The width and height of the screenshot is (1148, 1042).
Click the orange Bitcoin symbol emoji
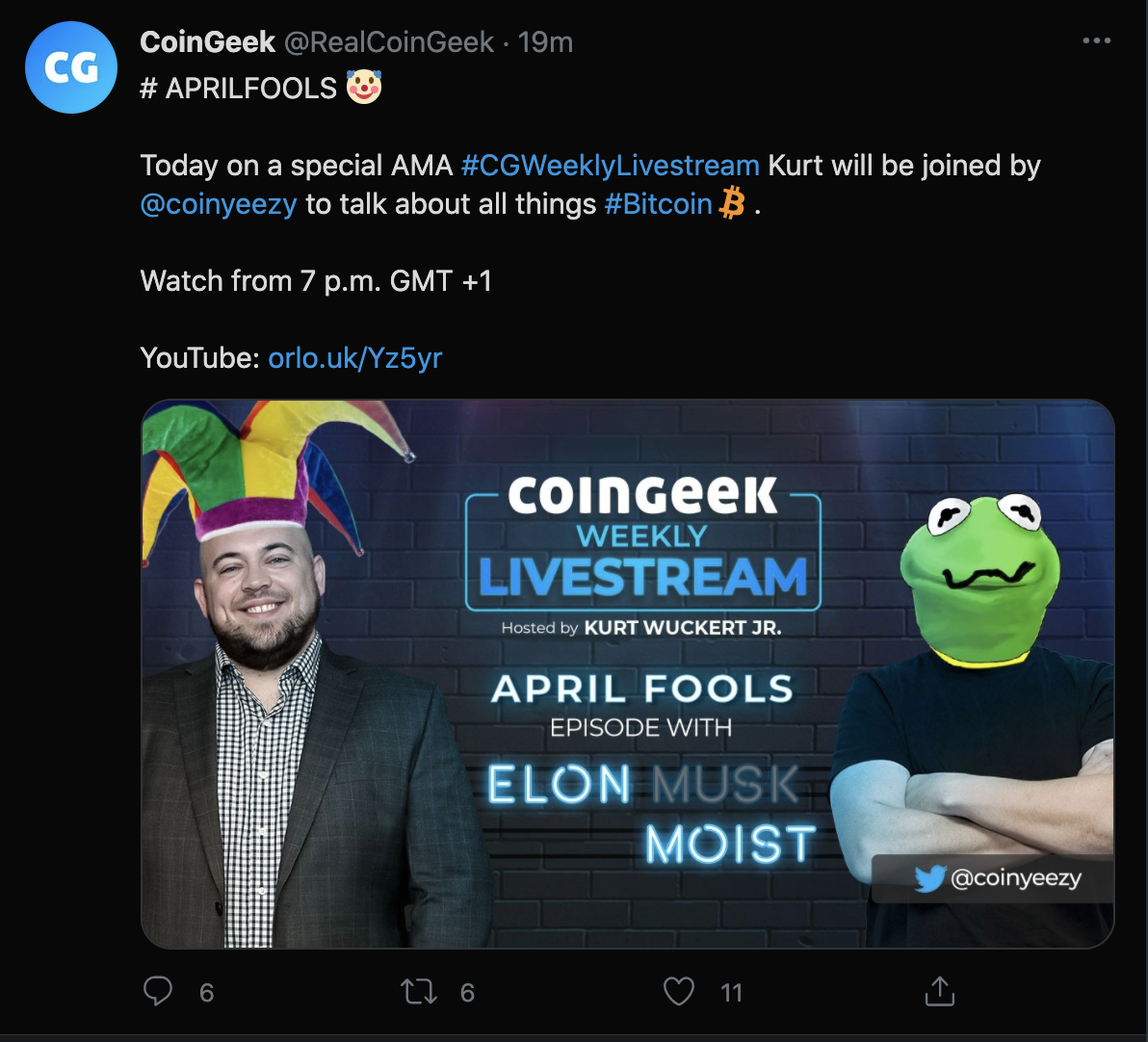click(x=732, y=203)
